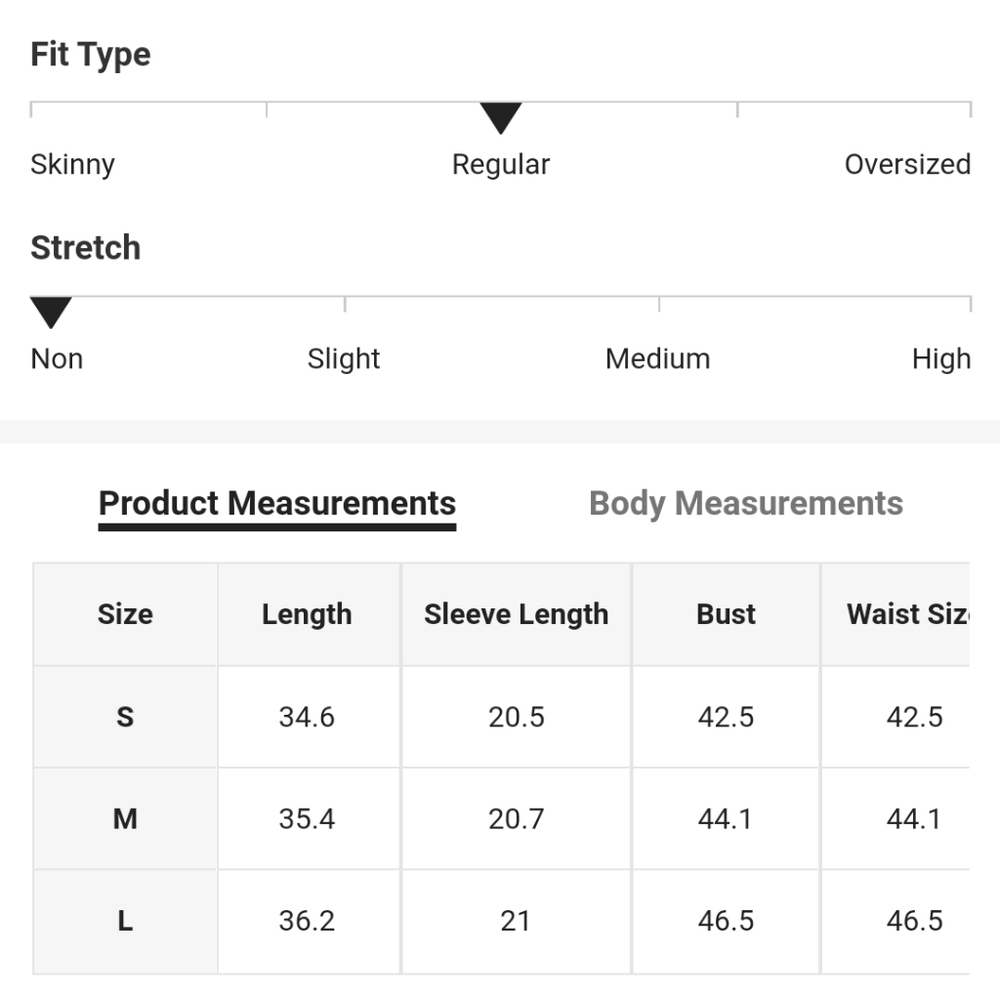Click the size L bust value 46.5
Image resolution: width=1000 pixels, height=998 pixels.
pos(726,921)
